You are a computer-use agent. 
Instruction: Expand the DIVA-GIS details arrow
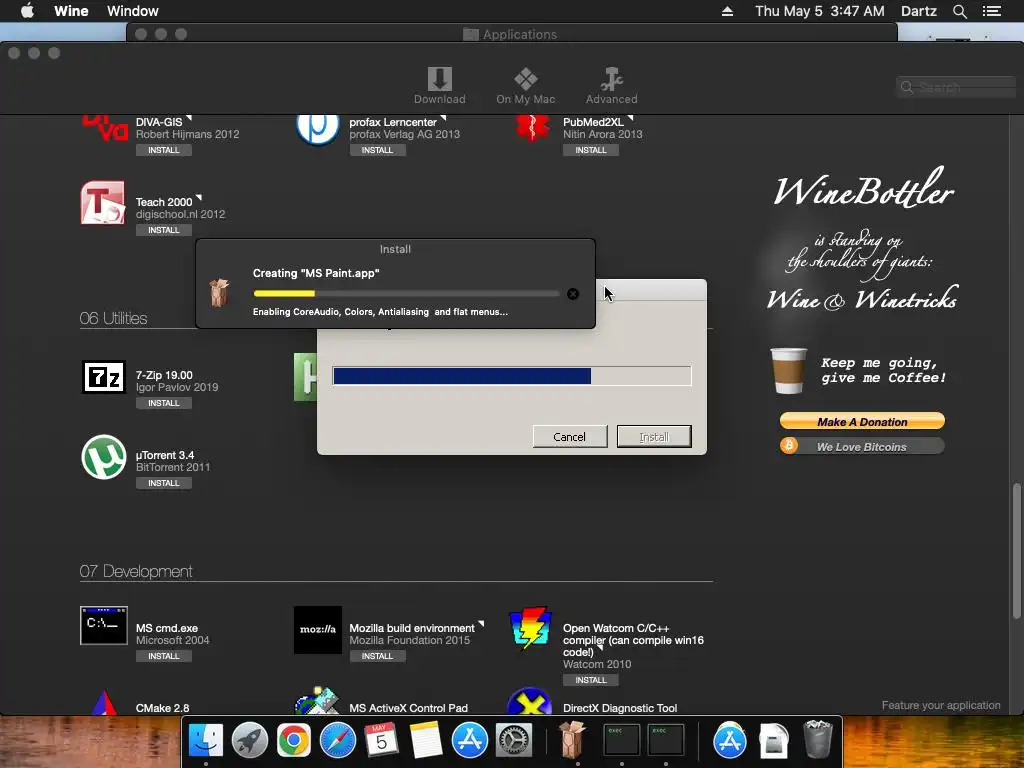pos(189,118)
